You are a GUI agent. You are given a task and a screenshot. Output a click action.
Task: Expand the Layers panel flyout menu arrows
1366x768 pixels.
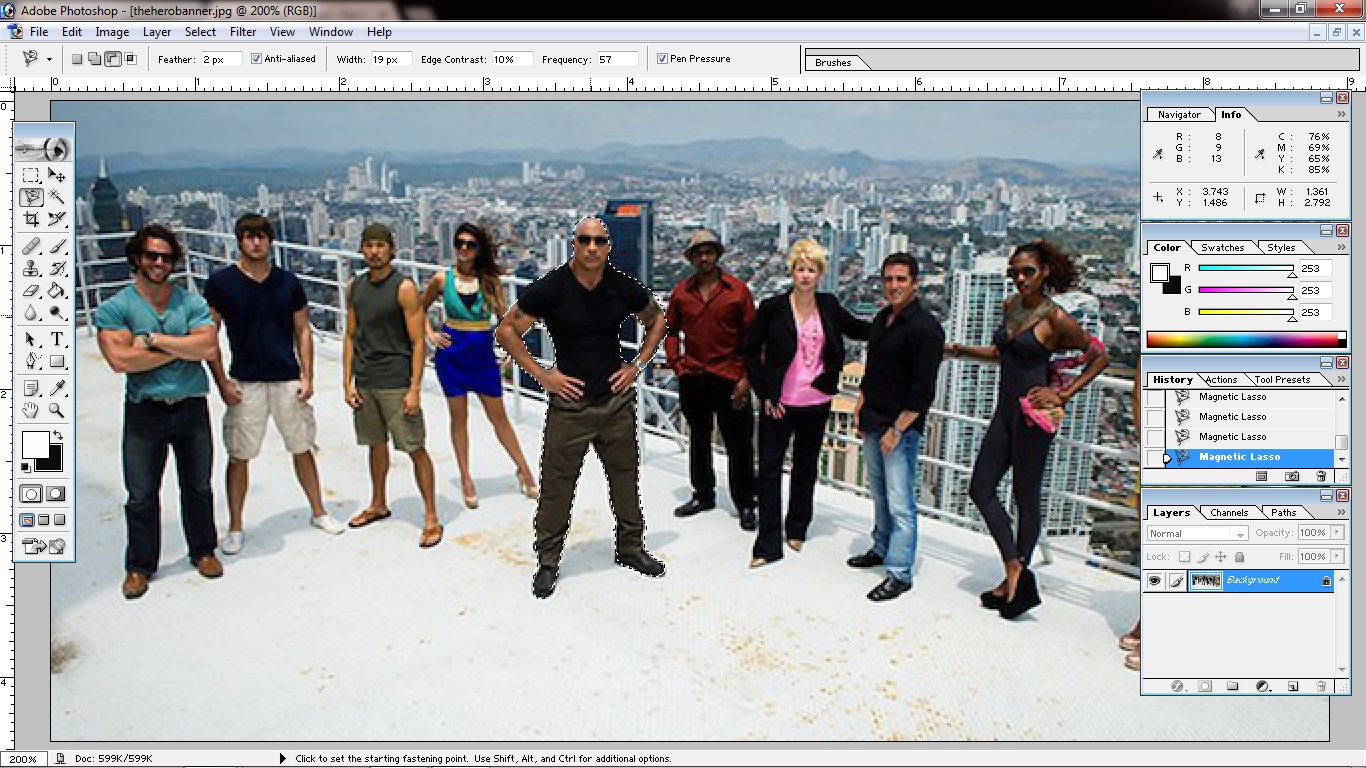click(1340, 512)
